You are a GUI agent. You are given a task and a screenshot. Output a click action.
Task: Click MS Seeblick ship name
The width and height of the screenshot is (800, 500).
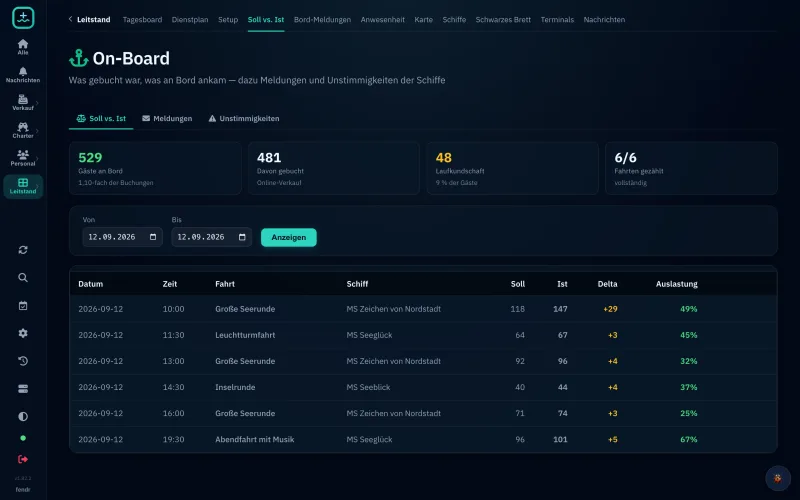(368, 387)
